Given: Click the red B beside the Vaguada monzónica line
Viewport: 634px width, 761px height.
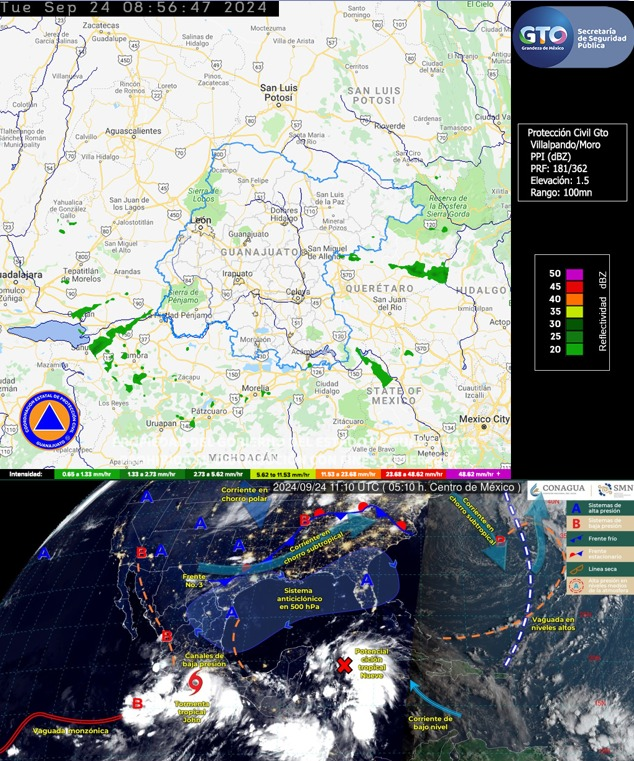Looking at the screenshot, I should click(137, 703).
